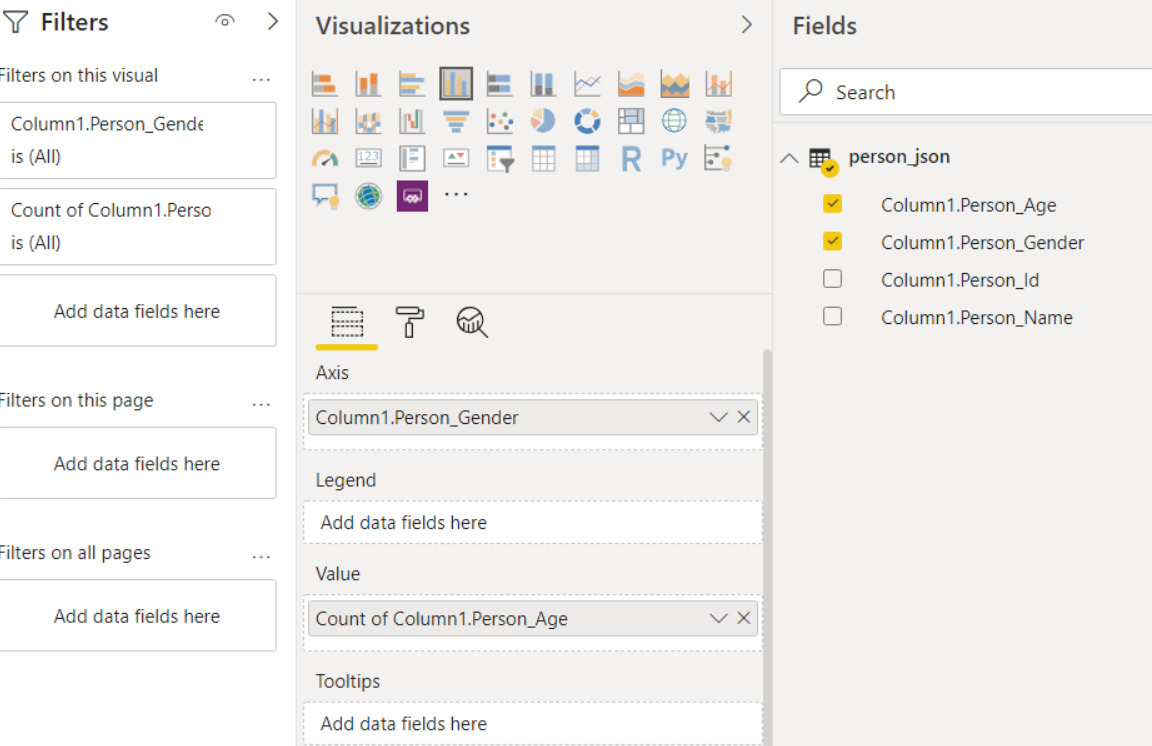Screen dimensions: 1152x746
Task: Select the Funnel visual
Action: tap(456, 121)
